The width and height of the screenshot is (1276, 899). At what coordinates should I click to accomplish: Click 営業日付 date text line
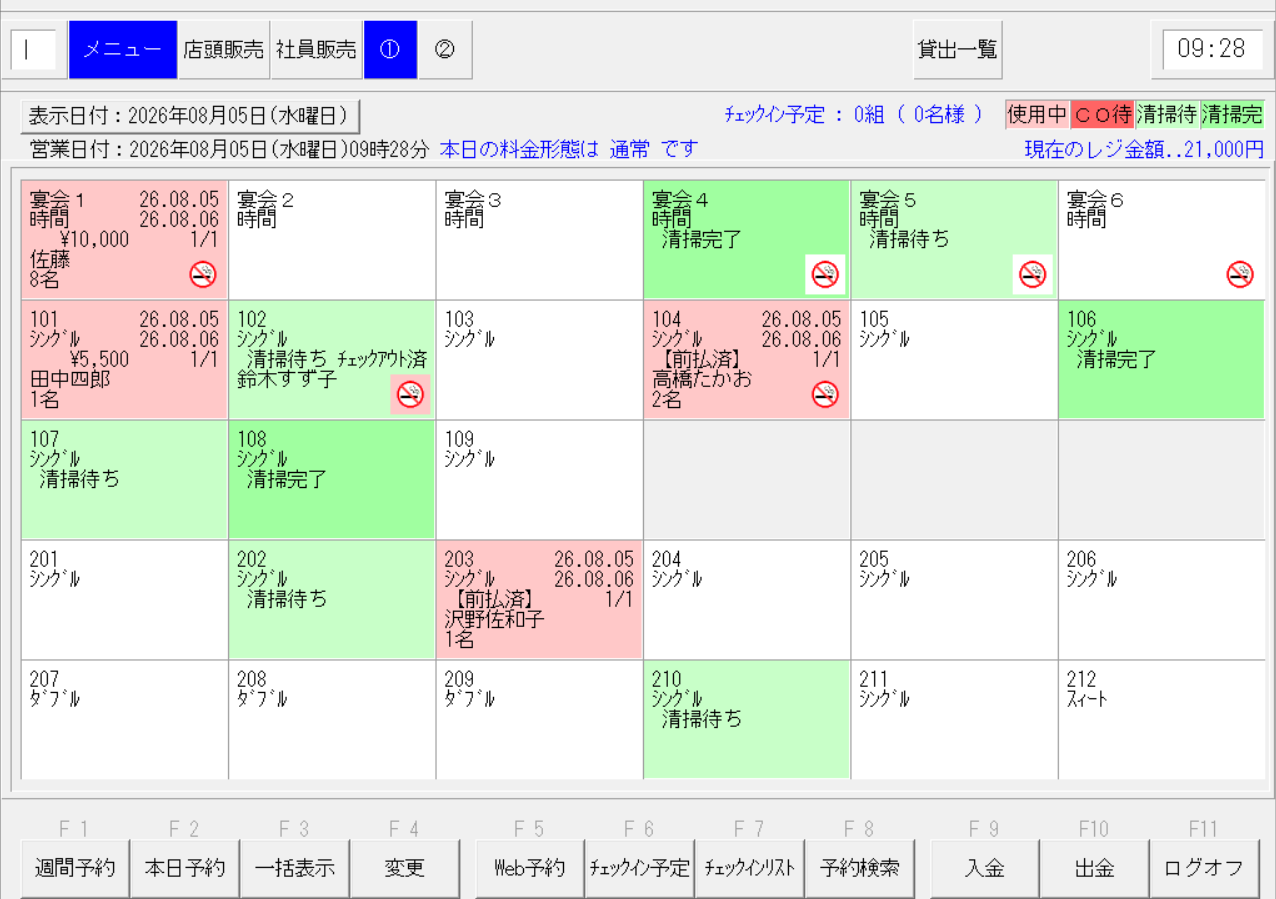click(x=229, y=150)
